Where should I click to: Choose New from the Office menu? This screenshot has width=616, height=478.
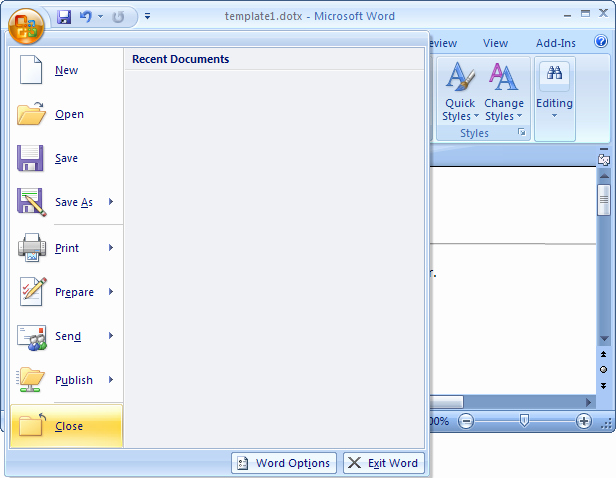[66, 70]
